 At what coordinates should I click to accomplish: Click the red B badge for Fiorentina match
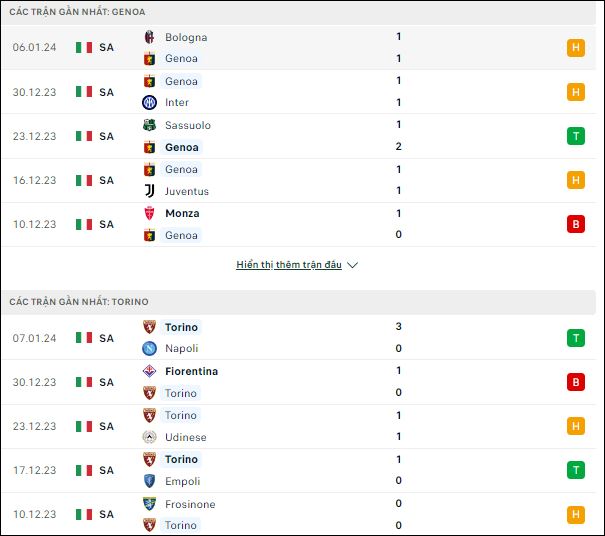[576, 382]
